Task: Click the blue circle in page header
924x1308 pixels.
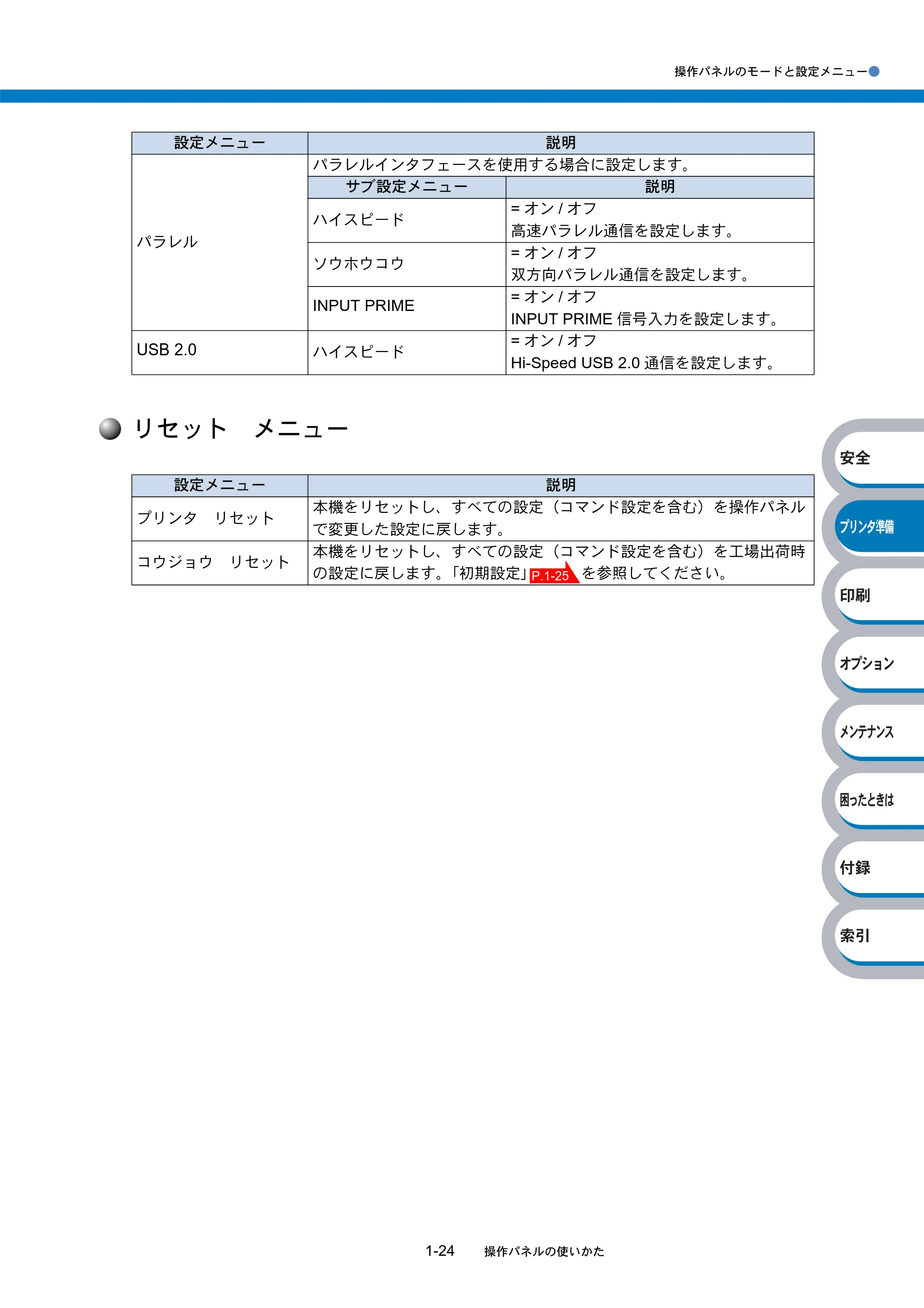Action: (x=874, y=72)
